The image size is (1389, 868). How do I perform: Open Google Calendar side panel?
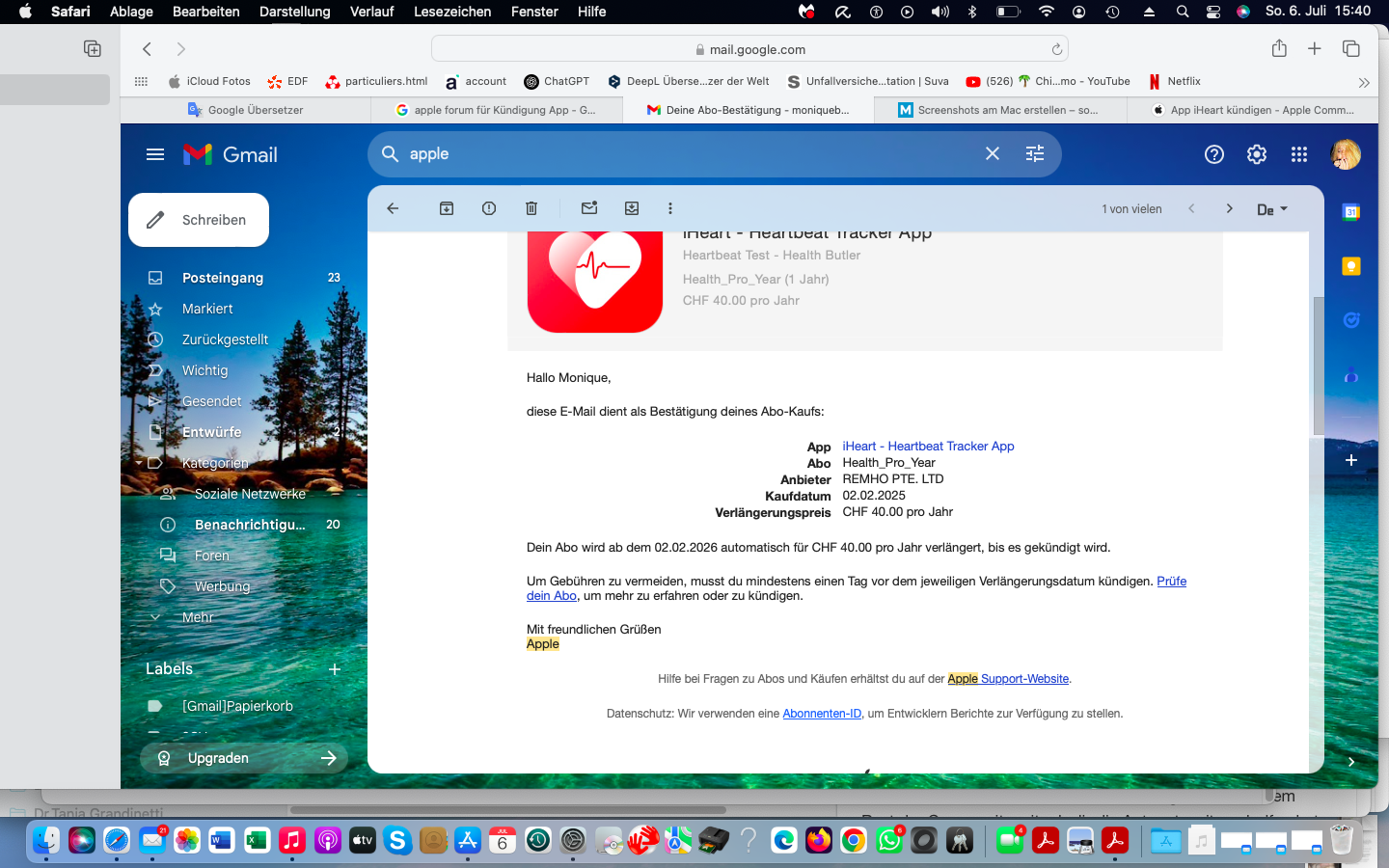click(1351, 212)
